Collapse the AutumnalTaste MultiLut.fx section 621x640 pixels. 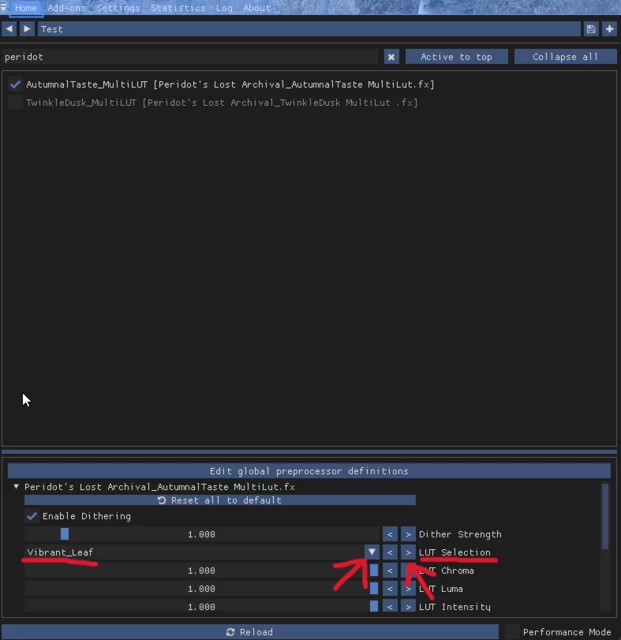point(16,487)
